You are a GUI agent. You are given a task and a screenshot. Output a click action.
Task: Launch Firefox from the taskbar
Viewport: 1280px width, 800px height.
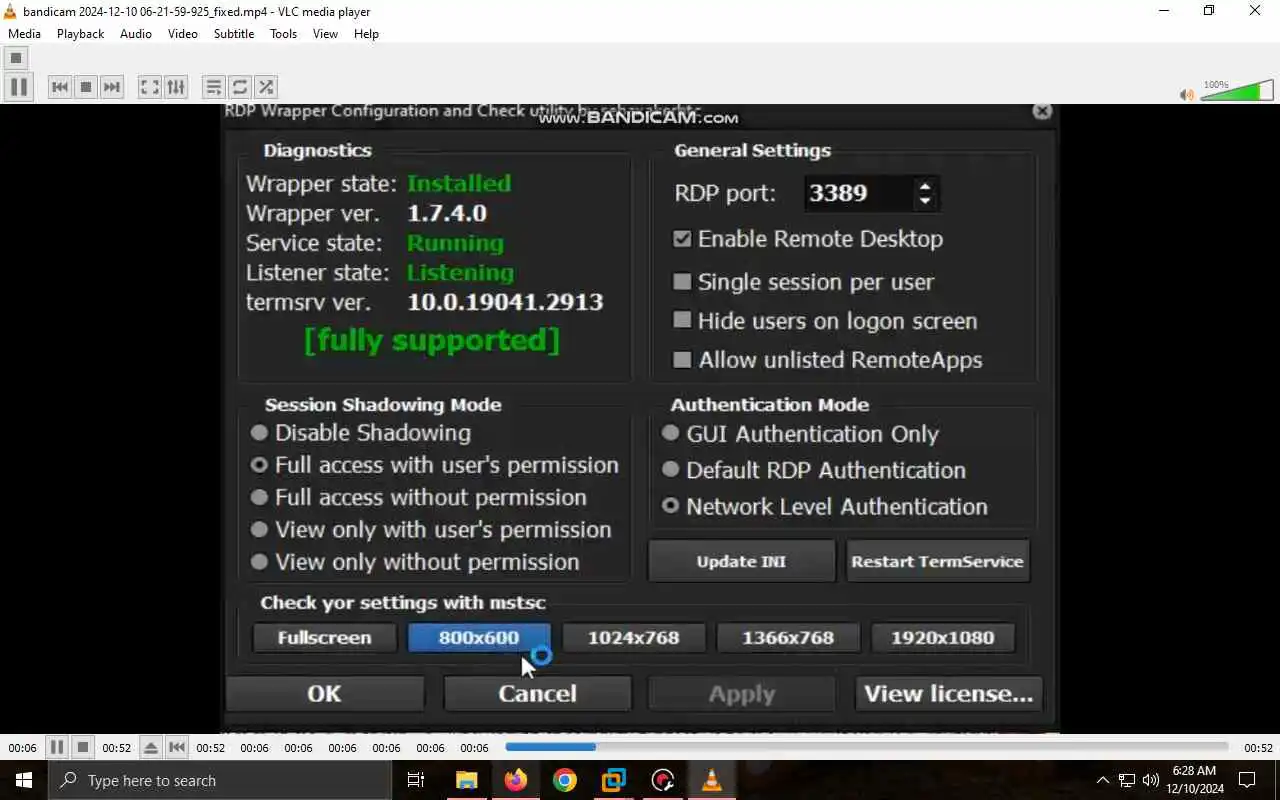pos(516,780)
